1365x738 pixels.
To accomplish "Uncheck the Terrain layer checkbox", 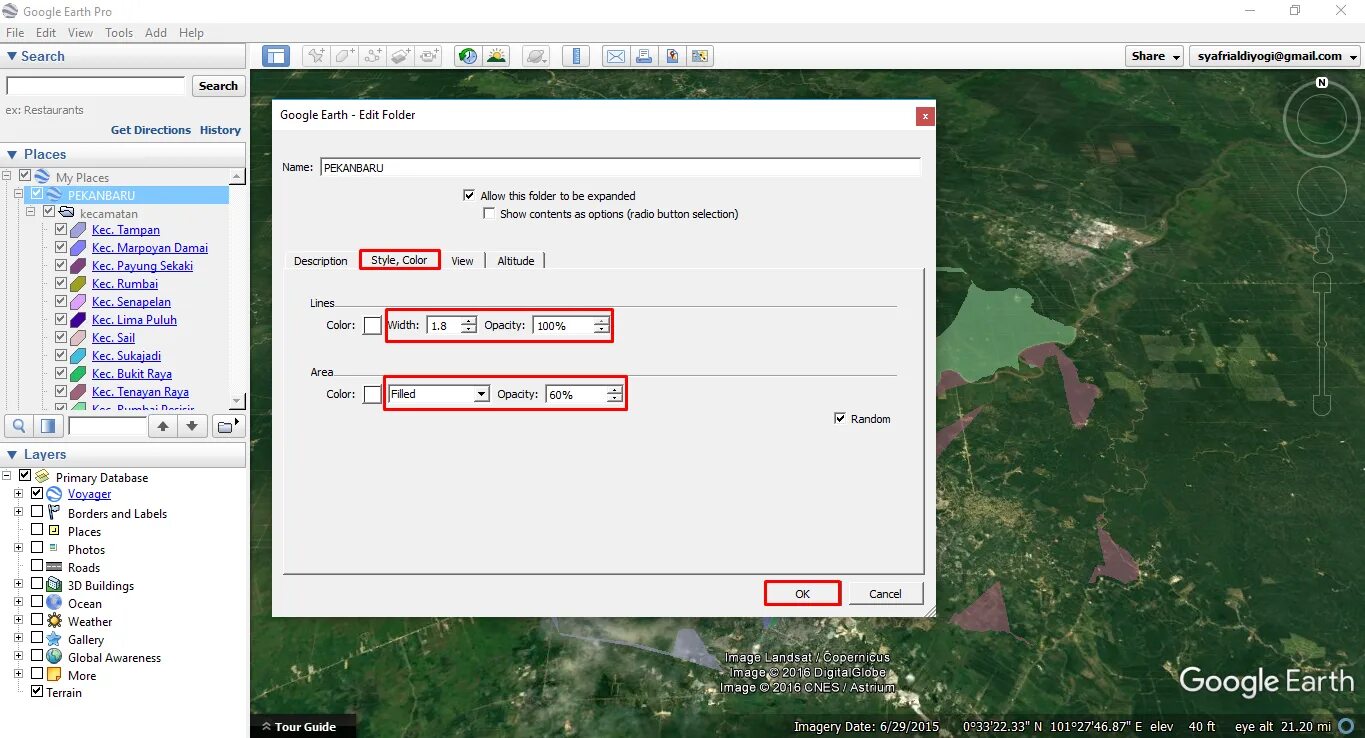I will (x=37, y=692).
